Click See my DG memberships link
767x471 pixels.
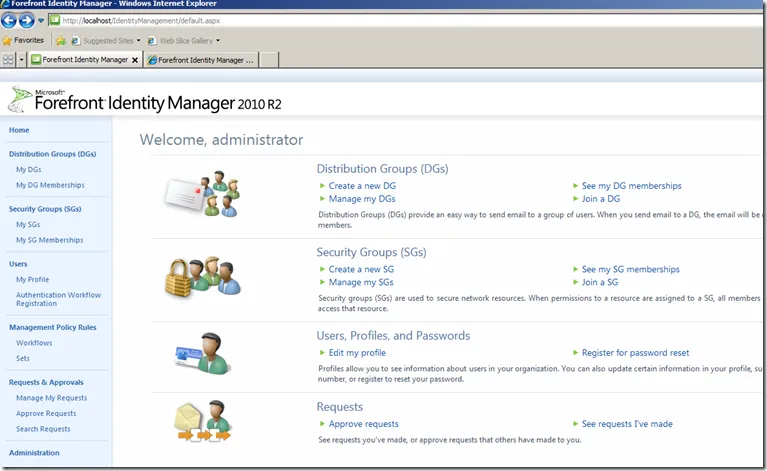[632, 186]
